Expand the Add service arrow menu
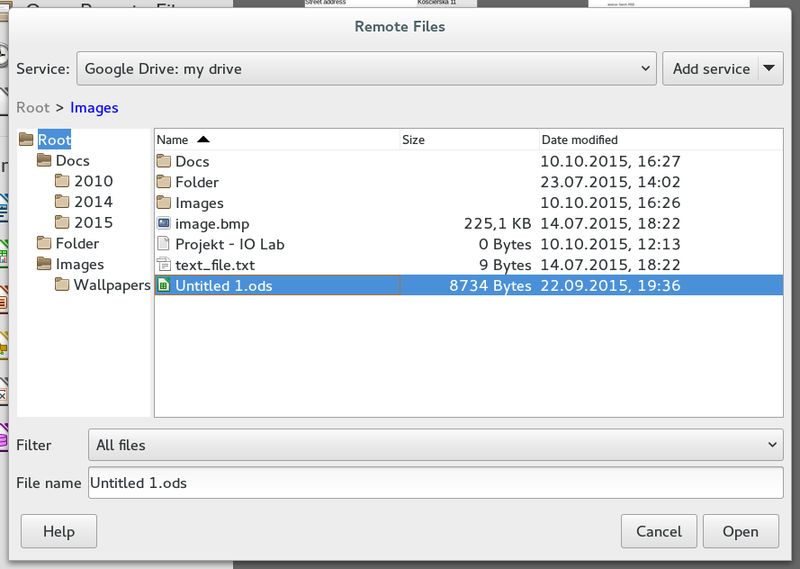The height and width of the screenshot is (569, 800). (769, 68)
